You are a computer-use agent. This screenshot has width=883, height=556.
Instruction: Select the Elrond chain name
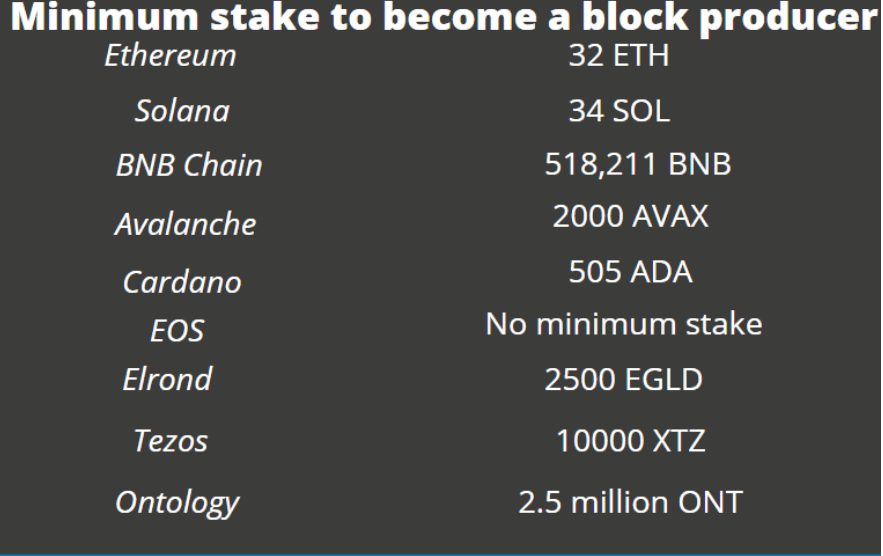click(x=167, y=380)
